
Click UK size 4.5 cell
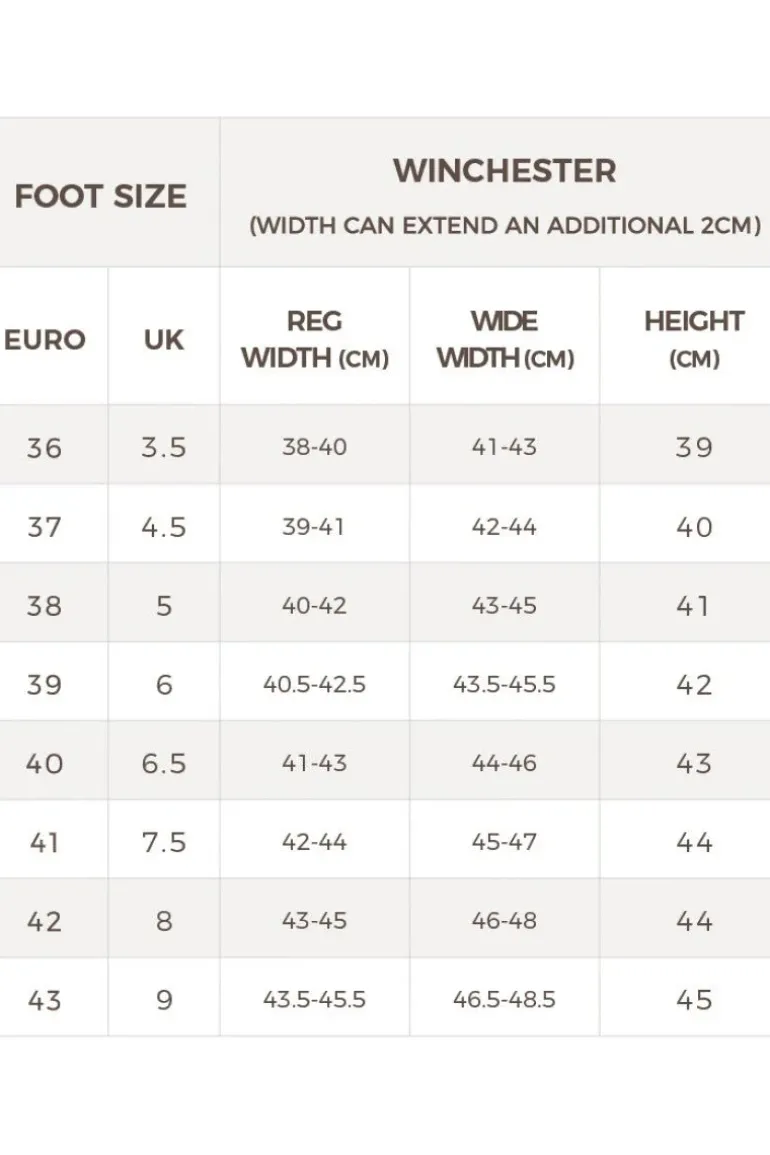pyautogui.click(x=163, y=526)
